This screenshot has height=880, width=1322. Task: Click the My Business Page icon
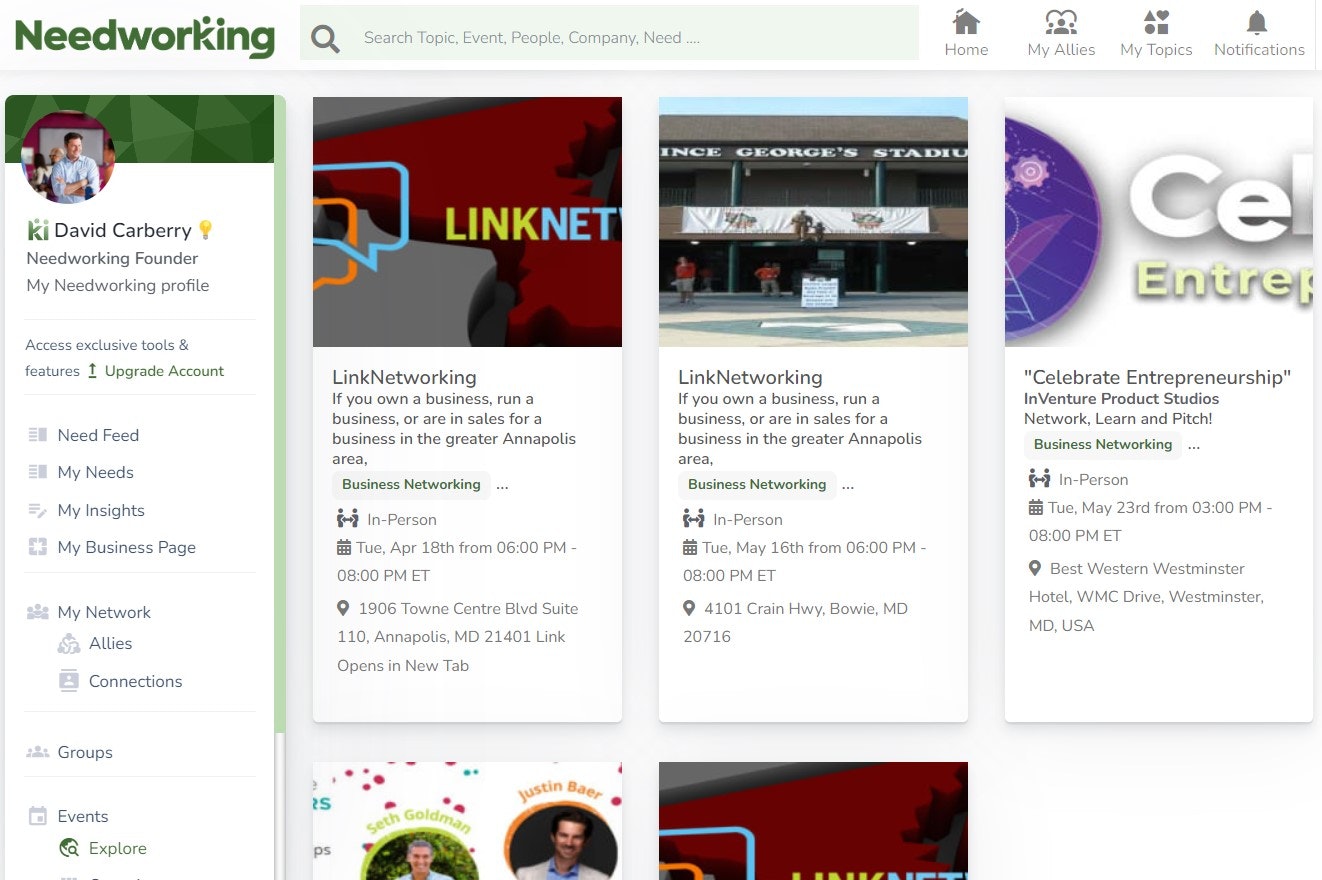click(x=38, y=547)
